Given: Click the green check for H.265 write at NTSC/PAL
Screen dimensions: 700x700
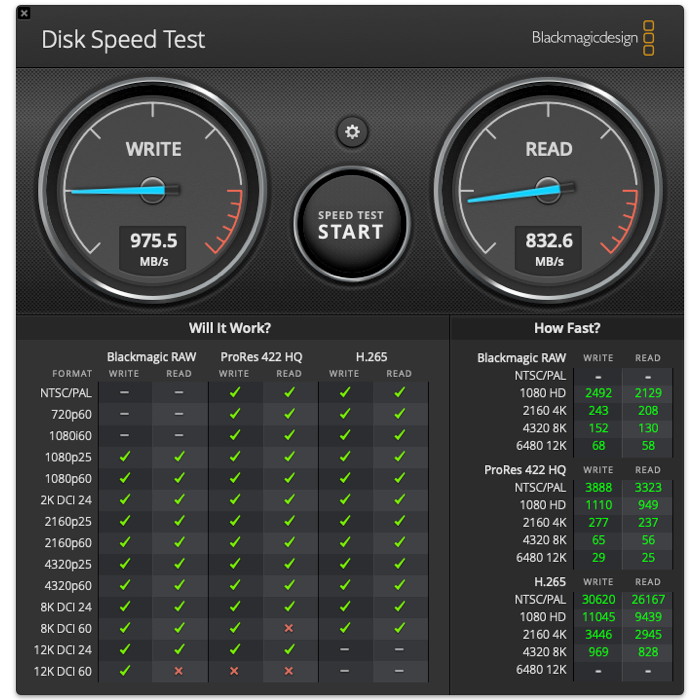Looking at the screenshot, I should pyautogui.click(x=344, y=393).
